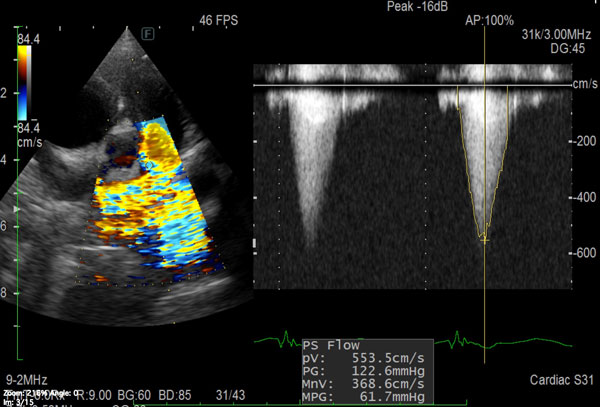Click the -600 velocity scale label
The width and height of the screenshot is (600, 407).
click(573, 252)
